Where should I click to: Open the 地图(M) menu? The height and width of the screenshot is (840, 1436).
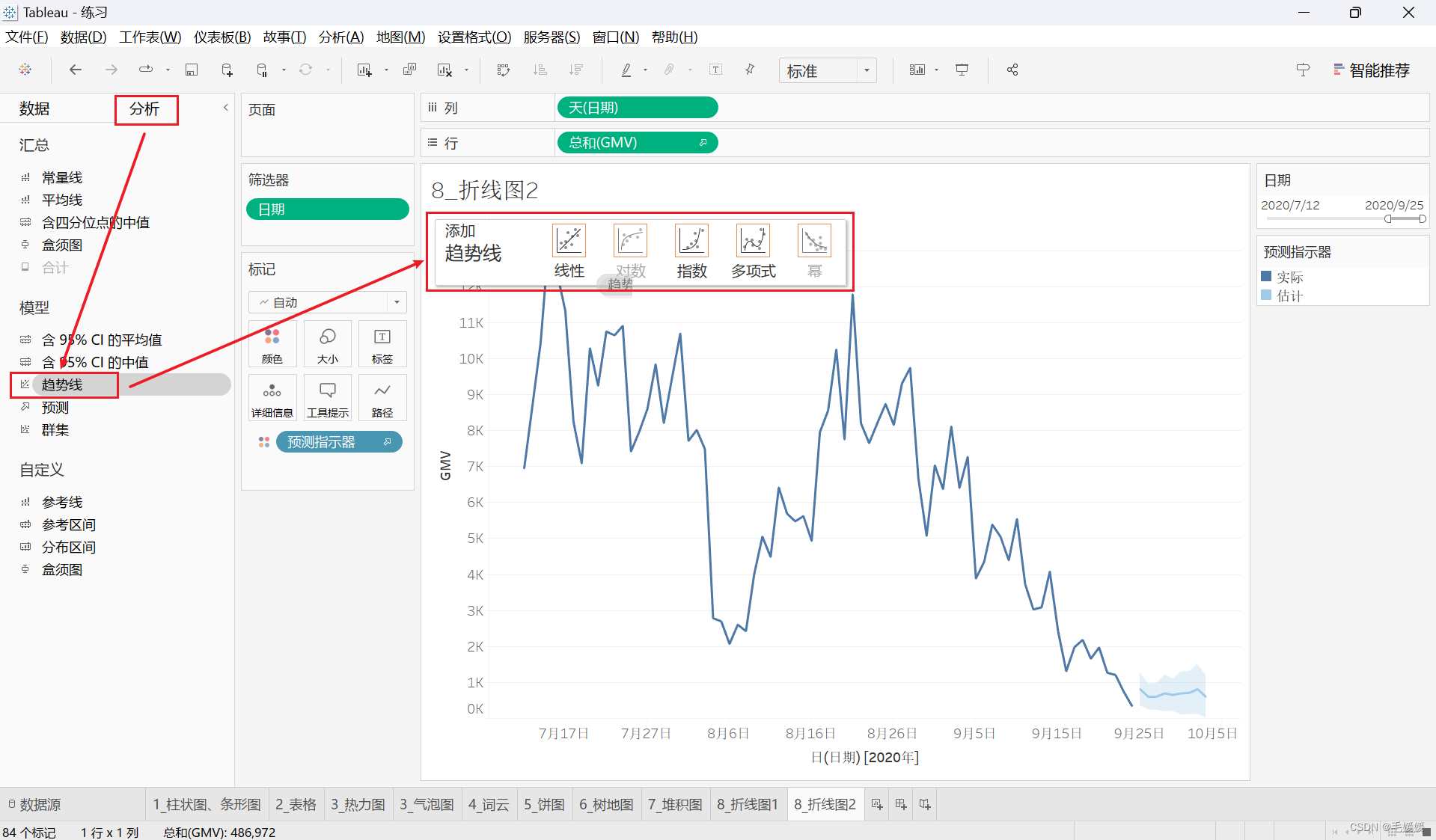pos(400,37)
